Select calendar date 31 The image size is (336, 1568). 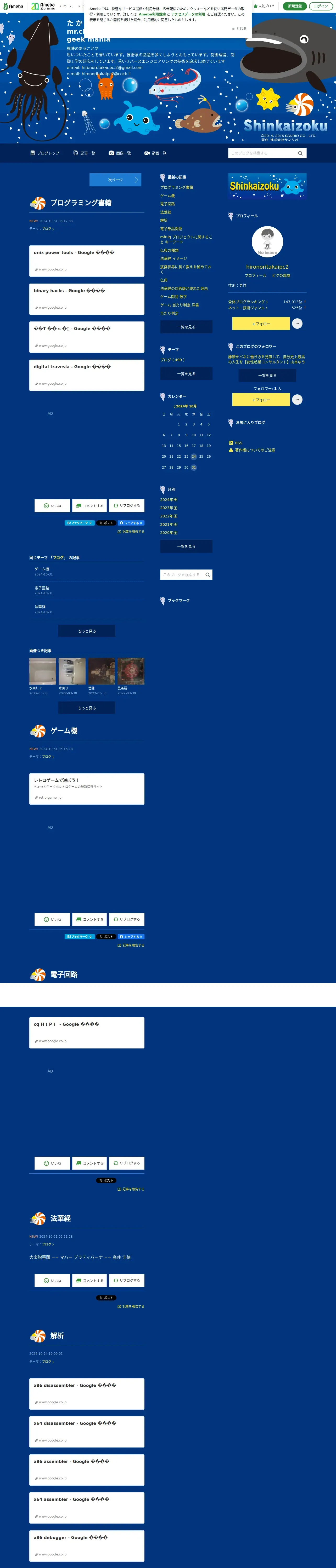[x=193, y=468]
